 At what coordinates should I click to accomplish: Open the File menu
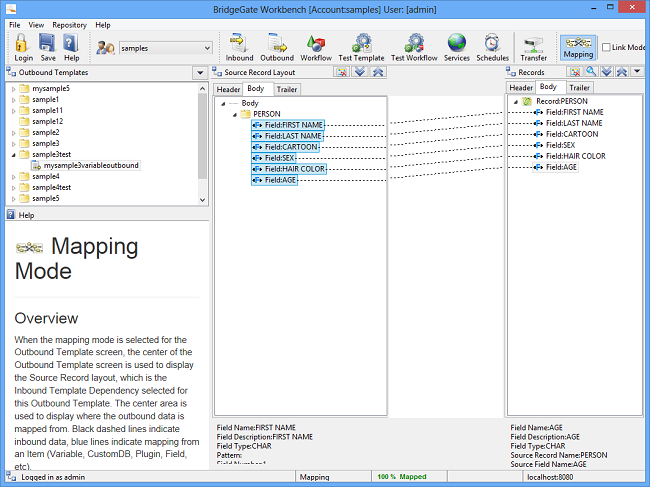coord(15,25)
